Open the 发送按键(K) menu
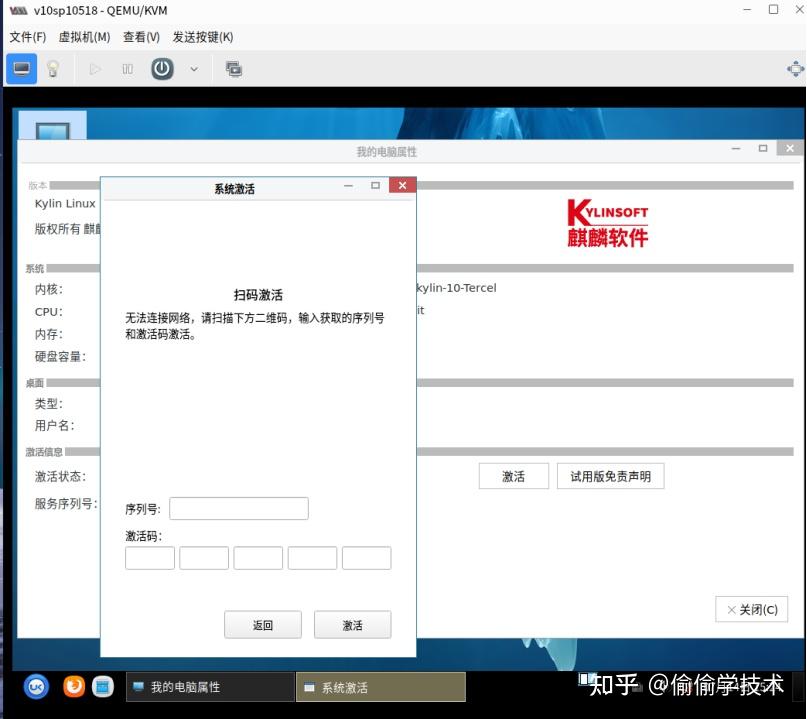 pos(203,37)
